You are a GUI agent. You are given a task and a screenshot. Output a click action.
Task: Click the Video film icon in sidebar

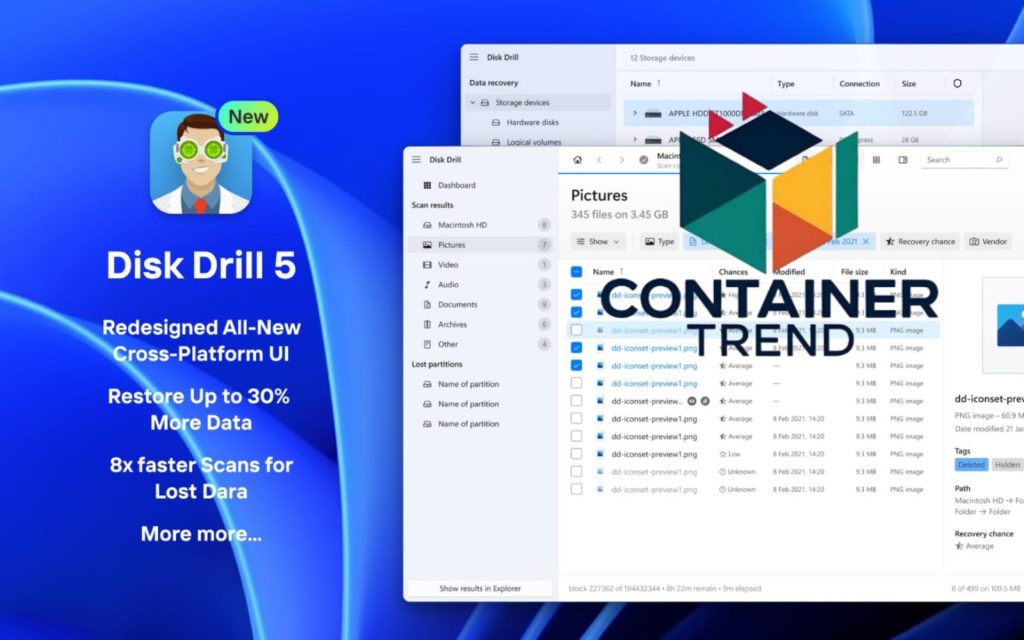[x=427, y=264]
